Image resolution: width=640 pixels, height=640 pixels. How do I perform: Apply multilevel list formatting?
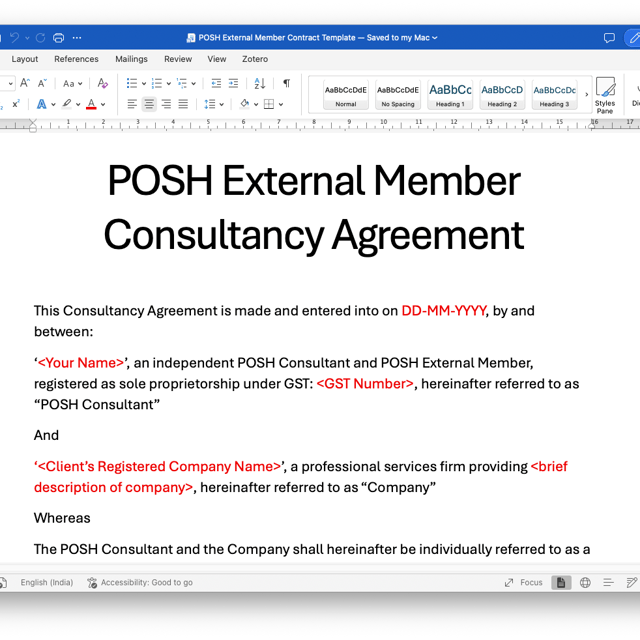point(182,83)
